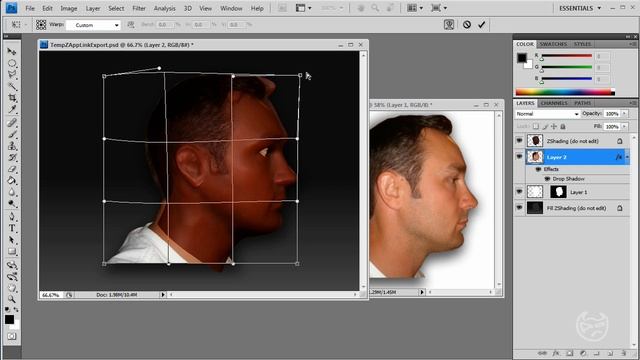Open the Arrange Documents dropdown
Screen dimensions: 640x360
pyautogui.click(x=415, y=8)
